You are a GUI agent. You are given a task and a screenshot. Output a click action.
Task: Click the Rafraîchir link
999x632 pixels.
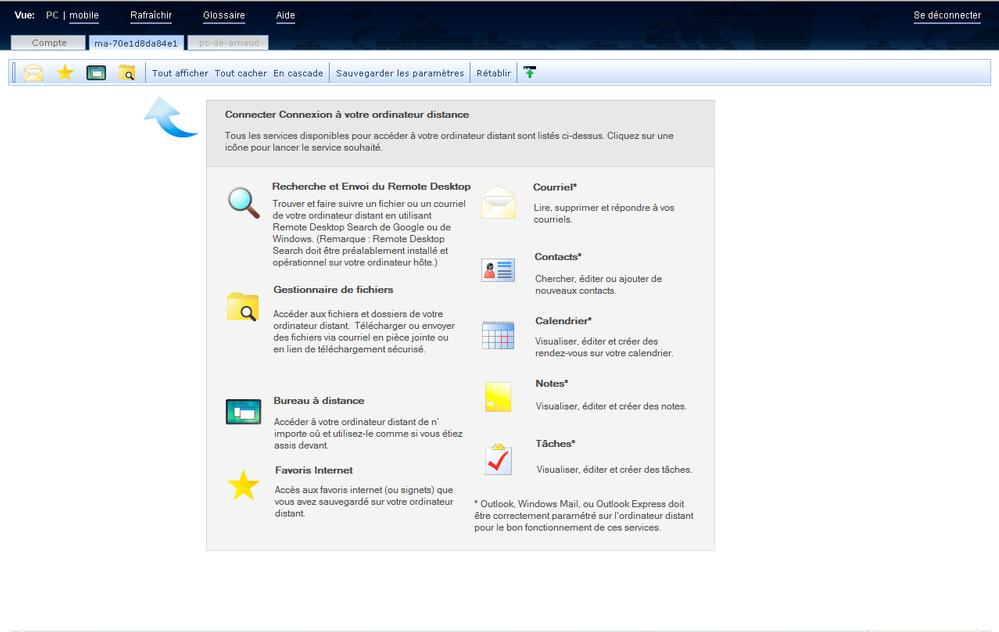click(x=151, y=16)
